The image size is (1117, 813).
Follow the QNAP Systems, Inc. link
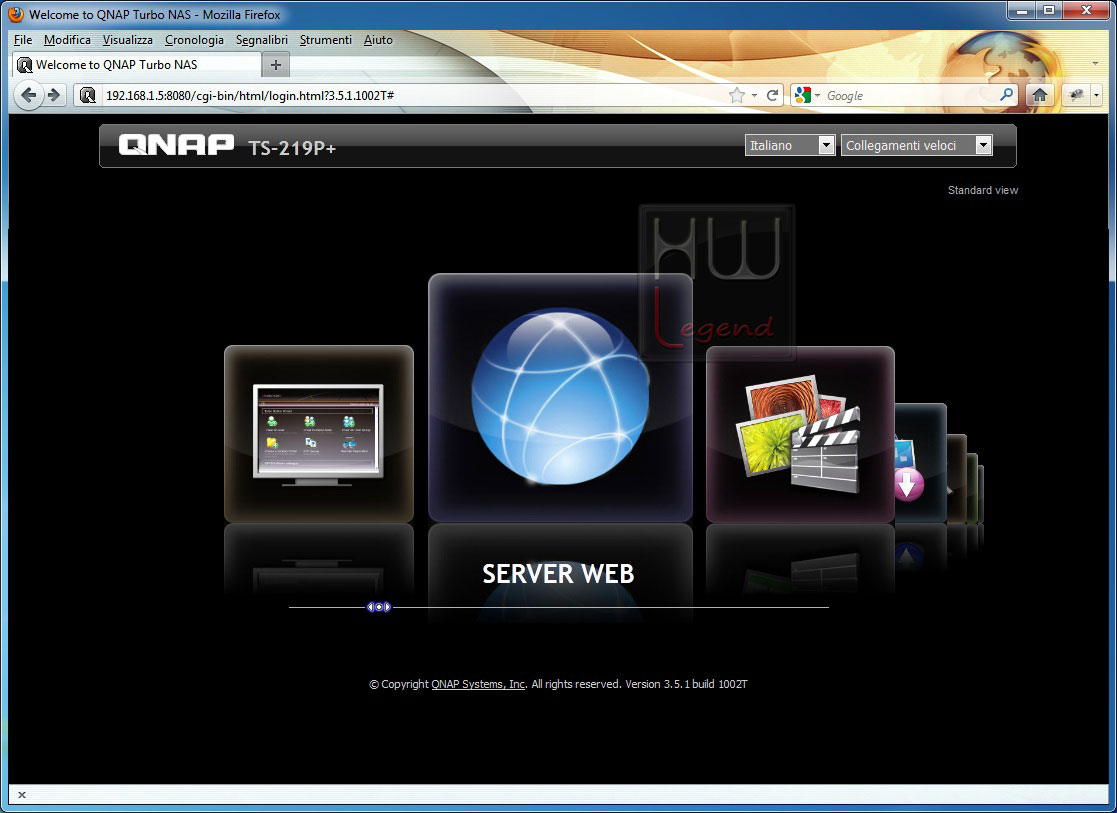pos(478,684)
